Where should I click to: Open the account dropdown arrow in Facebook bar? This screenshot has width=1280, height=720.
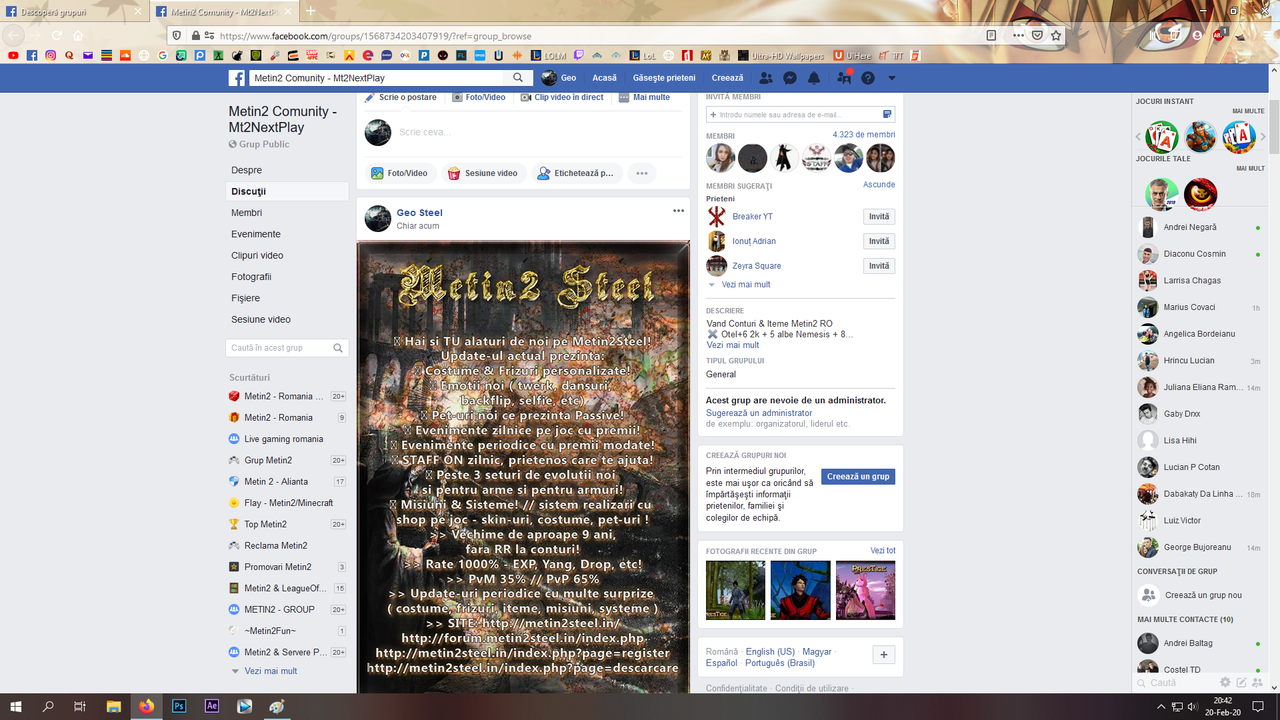[892, 78]
